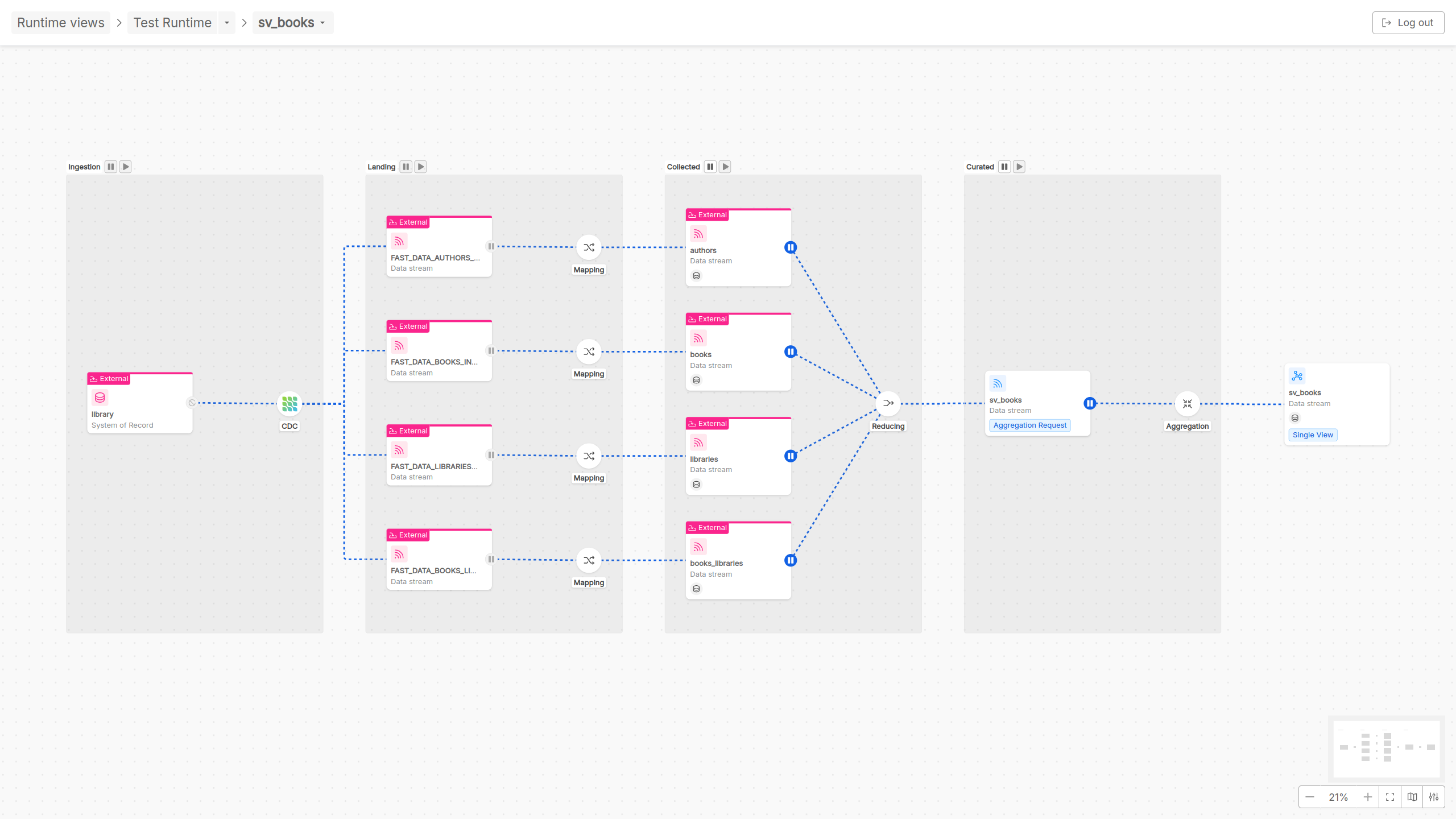
Task: Click the fit-to-screen zoom control
Action: pyautogui.click(x=1390, y=797)
